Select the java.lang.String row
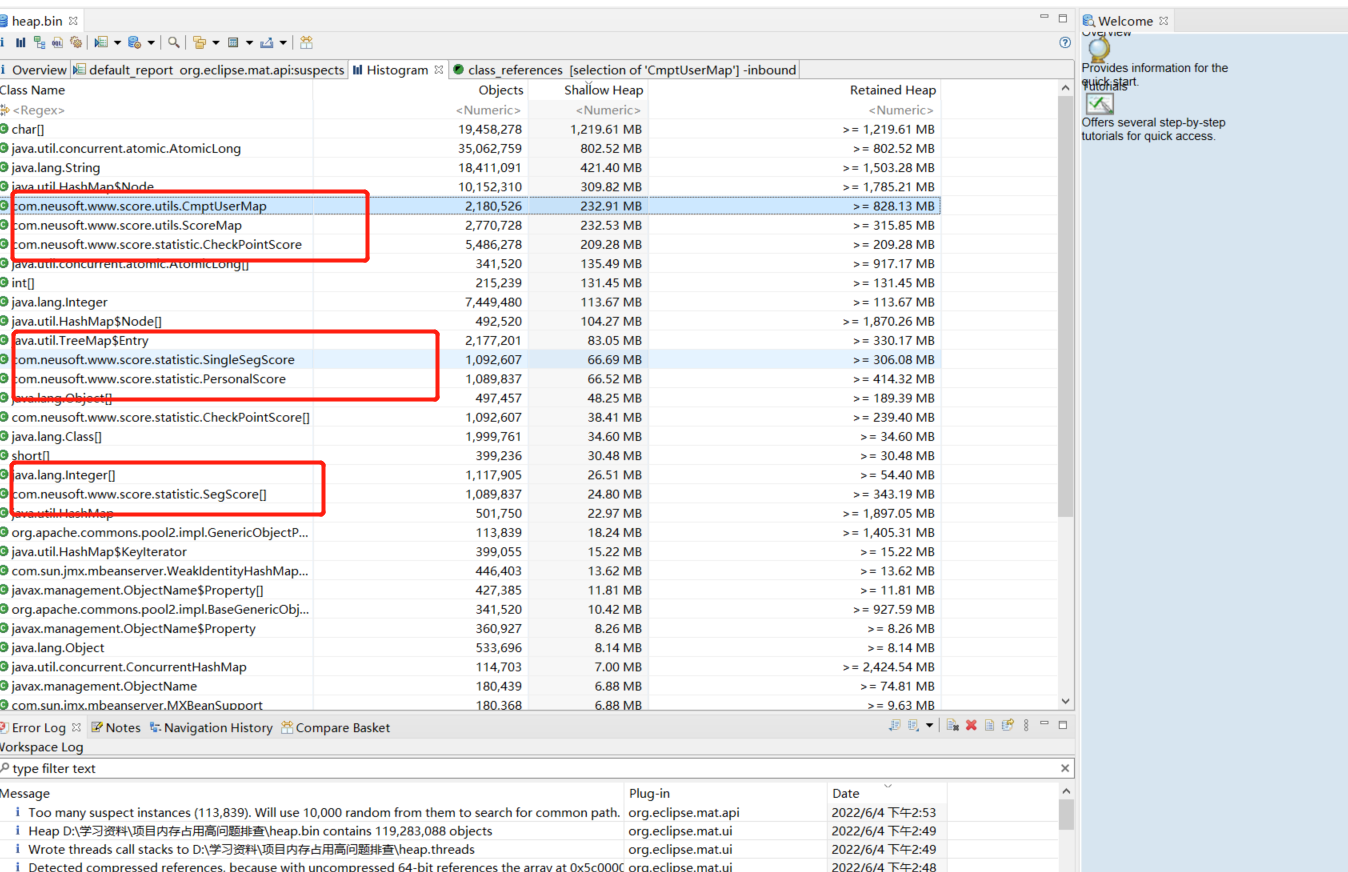Viewport: 1348px width, 872px height. pos(470,168)
